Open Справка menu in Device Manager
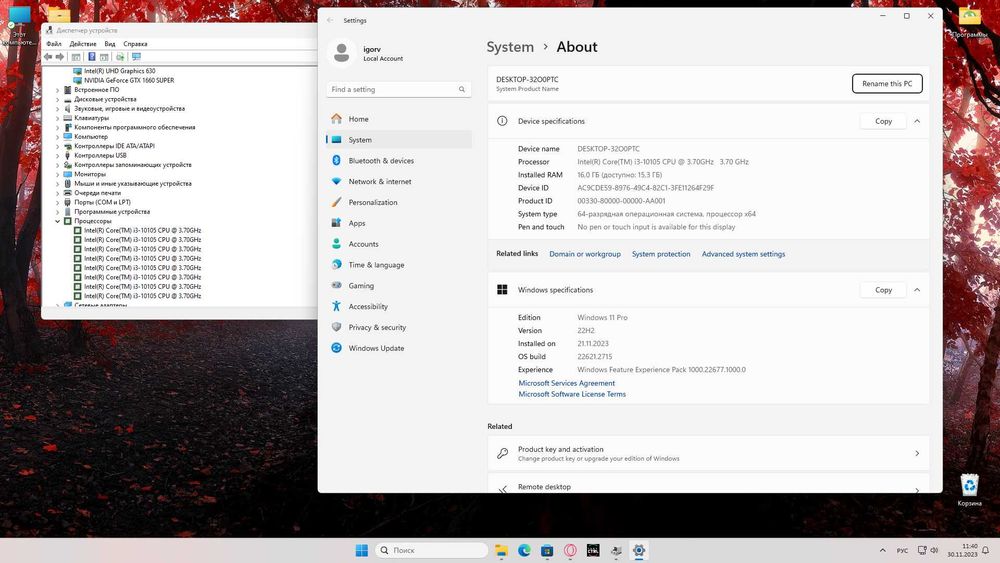Image resolution: width=1000 pixels, height=563 pixels. [135, 44]
